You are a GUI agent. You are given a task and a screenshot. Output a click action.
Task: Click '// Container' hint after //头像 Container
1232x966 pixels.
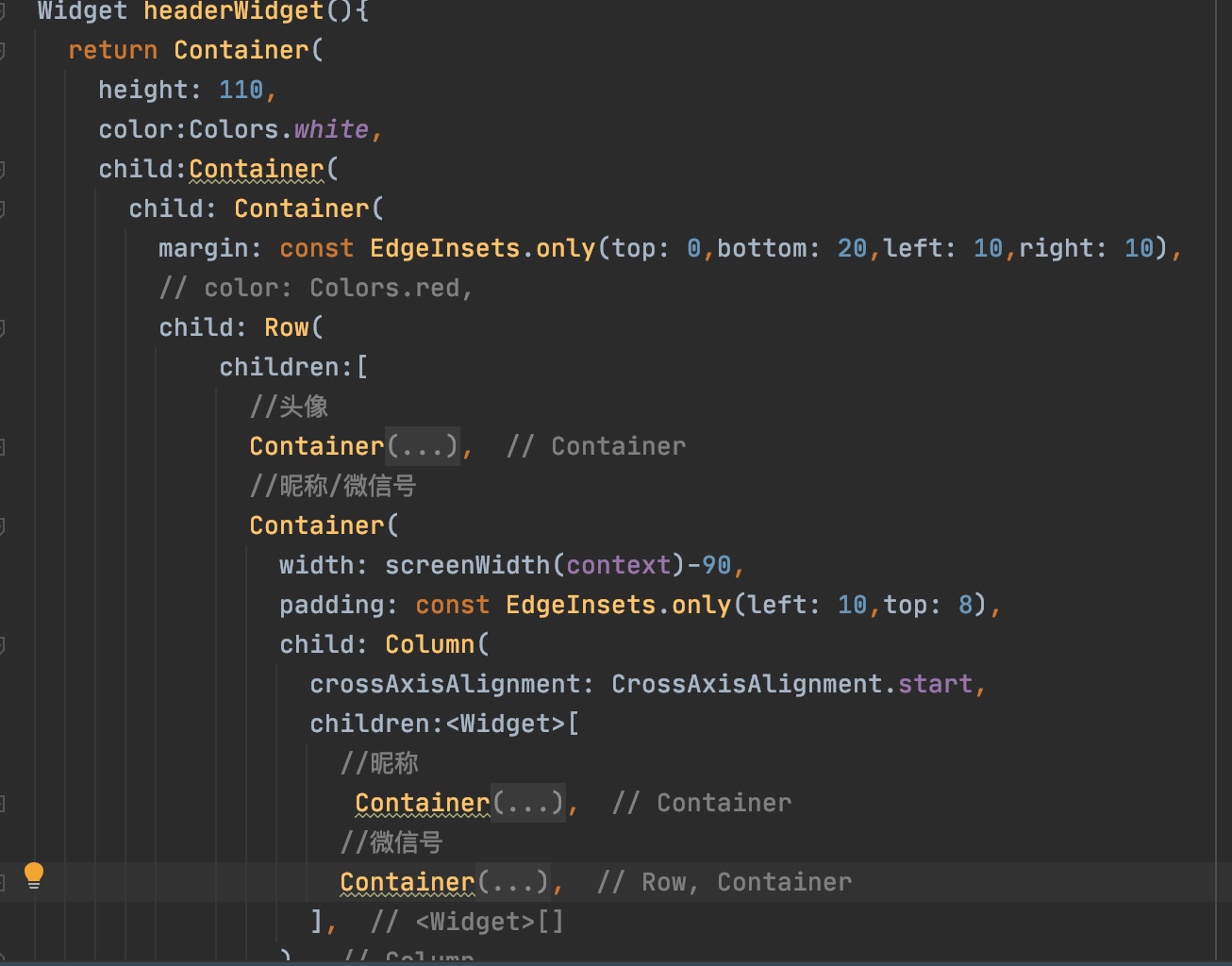coord(596,446)
